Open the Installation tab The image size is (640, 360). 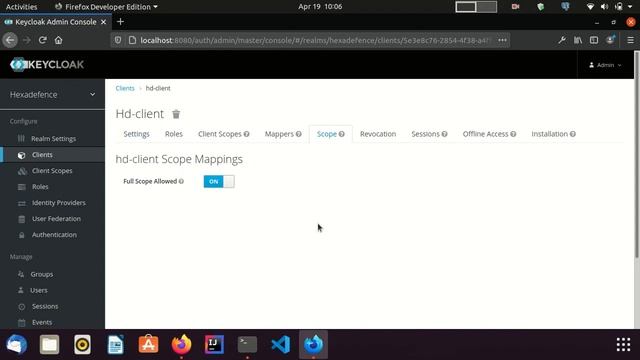point(549,134)
